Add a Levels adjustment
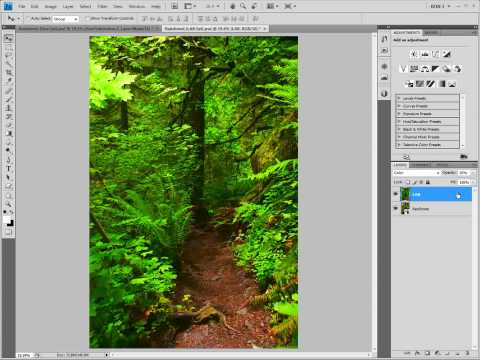 [x=425, y=54]
